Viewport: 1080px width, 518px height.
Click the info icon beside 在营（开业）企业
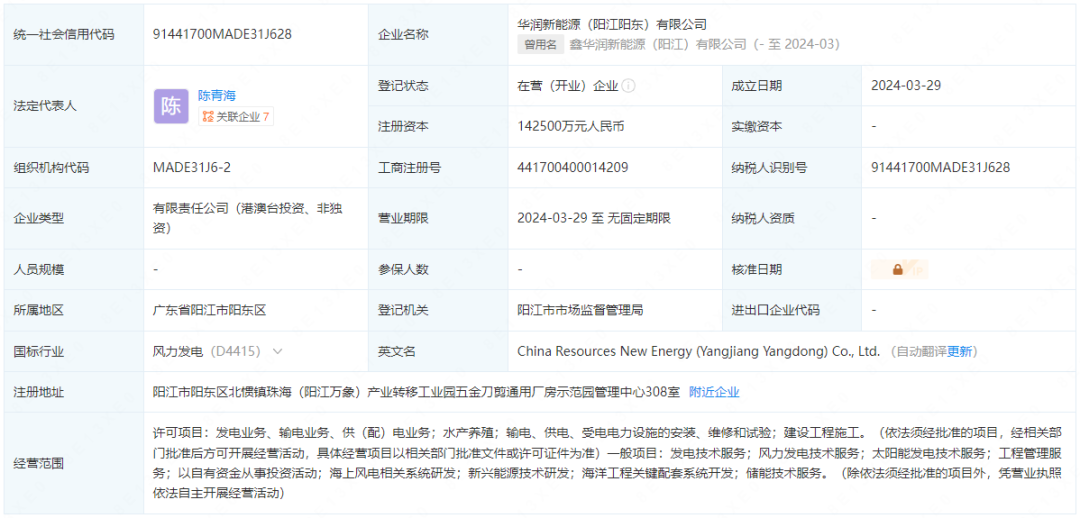[629, 86]
